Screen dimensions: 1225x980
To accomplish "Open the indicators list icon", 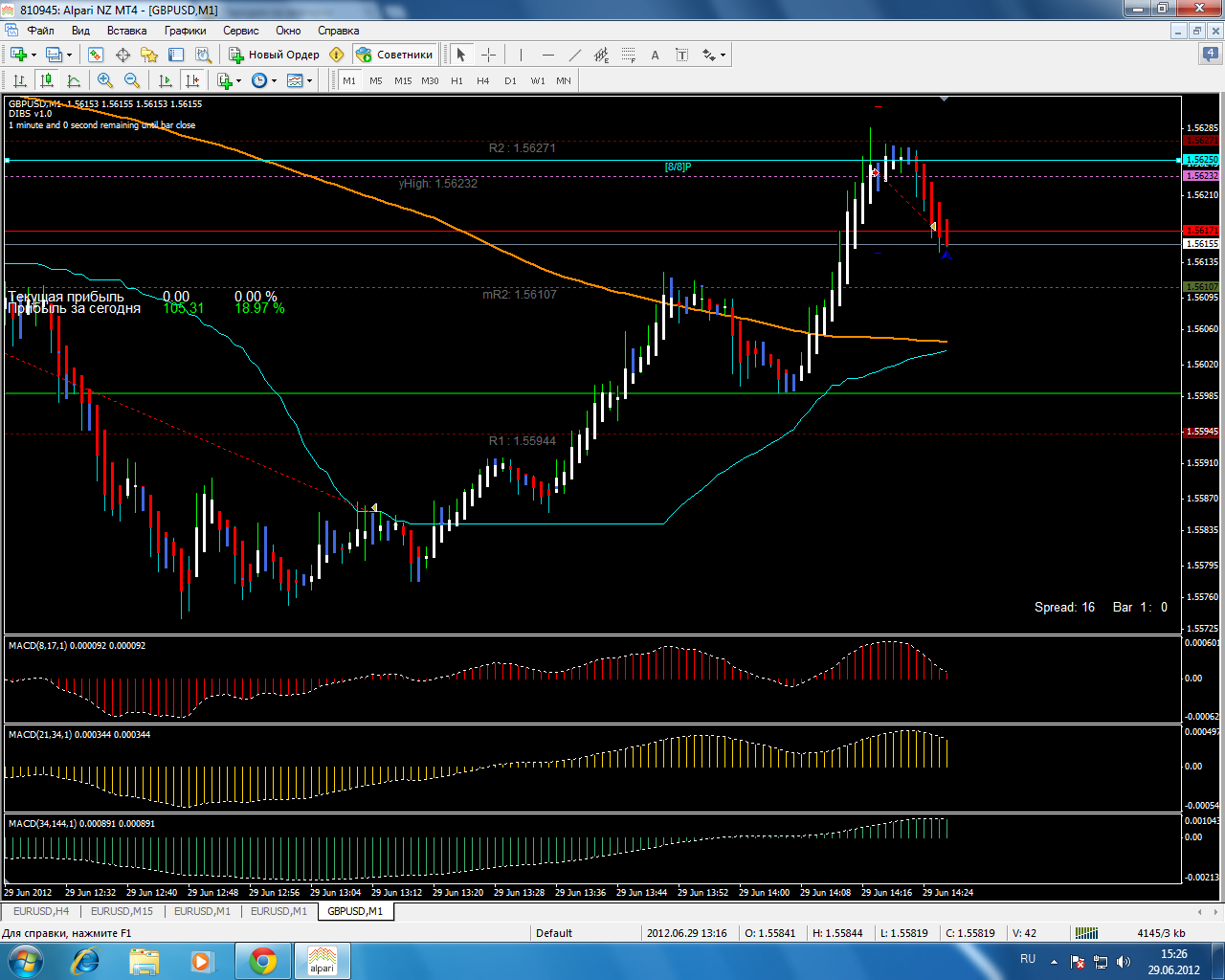I will [225, 80].
